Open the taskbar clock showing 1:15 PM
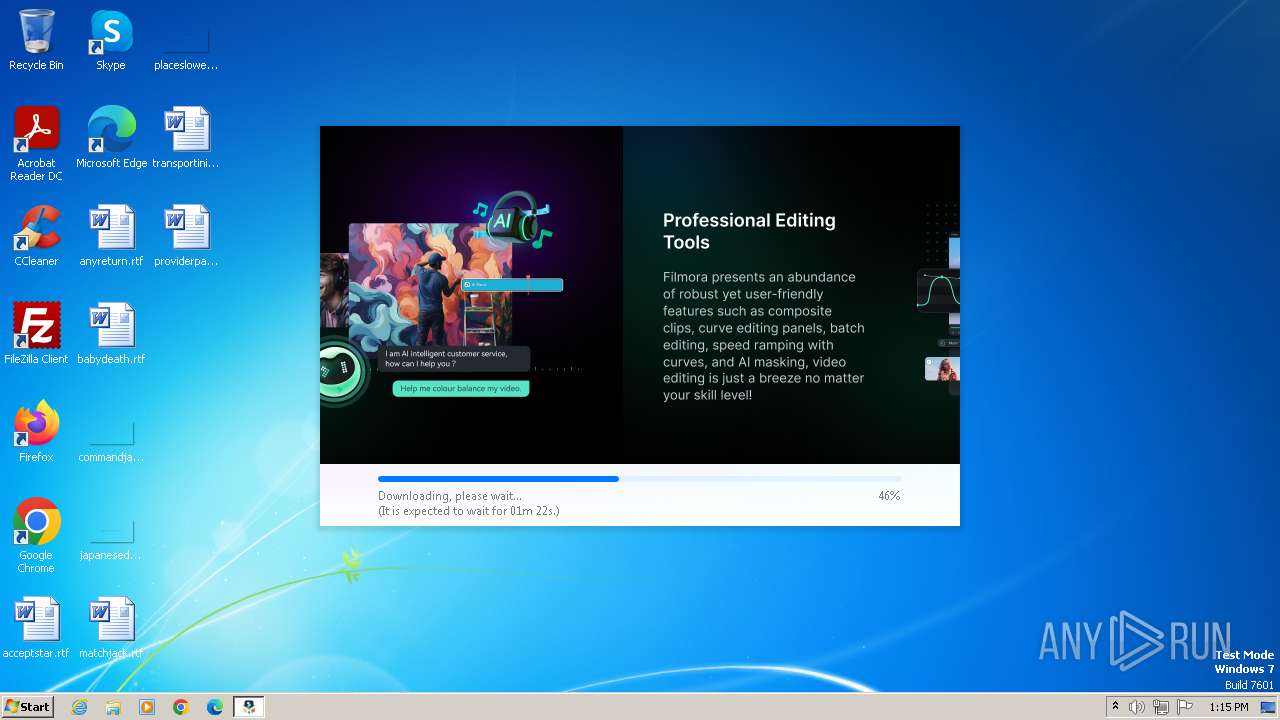Screen dimensions: 1280x720 [1228, 707]
